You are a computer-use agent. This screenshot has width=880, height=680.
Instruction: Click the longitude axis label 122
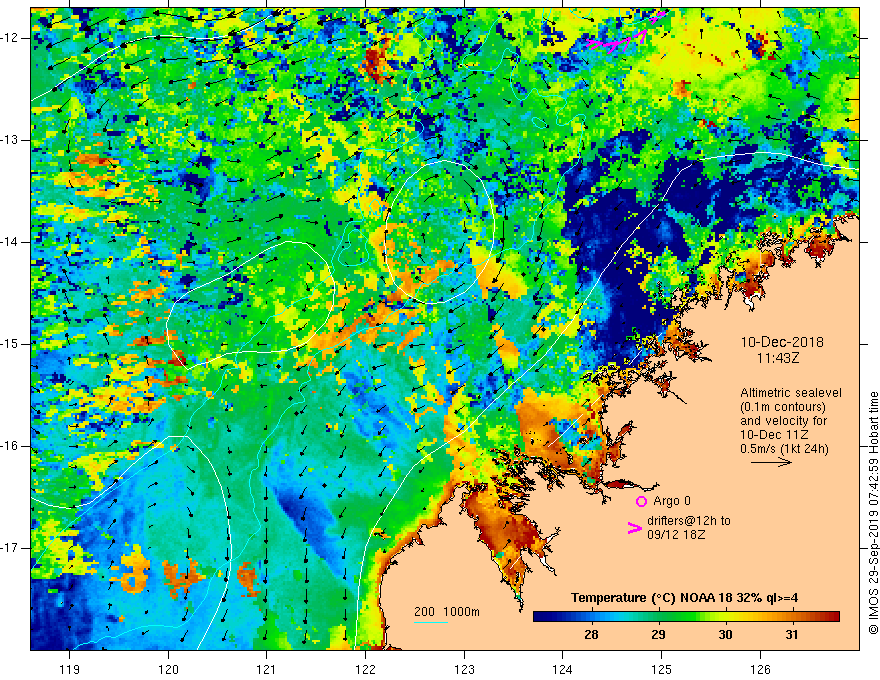coord(365,669)
